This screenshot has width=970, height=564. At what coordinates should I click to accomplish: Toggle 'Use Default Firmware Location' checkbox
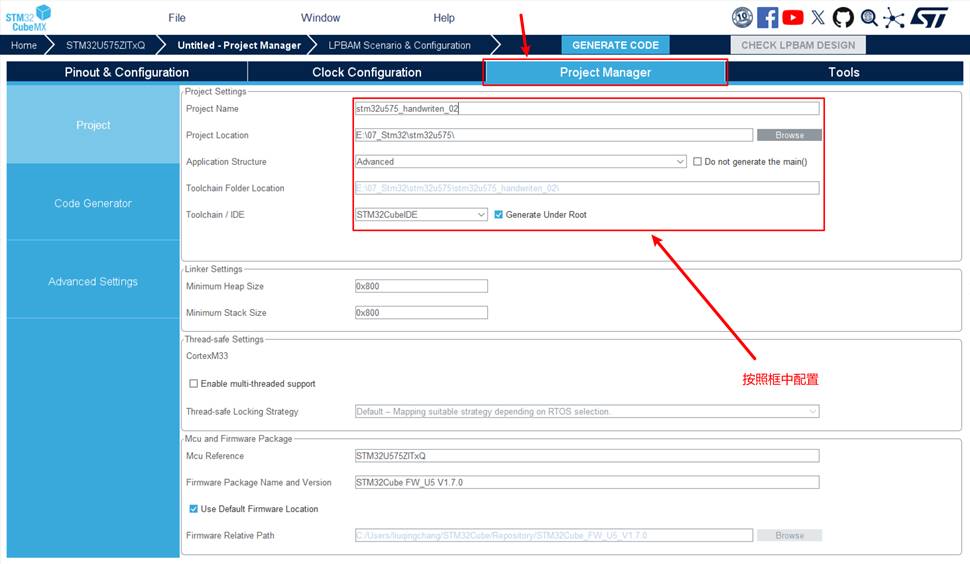tap(194, 508)
